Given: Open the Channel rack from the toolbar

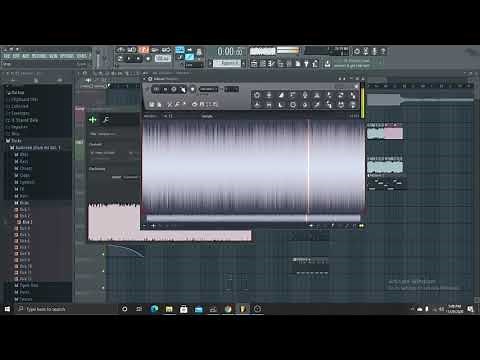Looking at the screenshot, I should click(272, 63).
